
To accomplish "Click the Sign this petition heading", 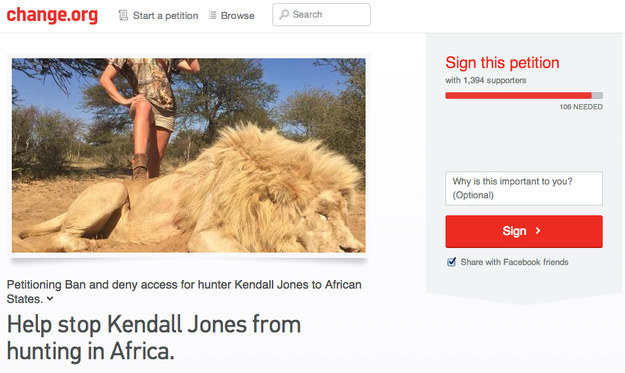I will point(502,63).
